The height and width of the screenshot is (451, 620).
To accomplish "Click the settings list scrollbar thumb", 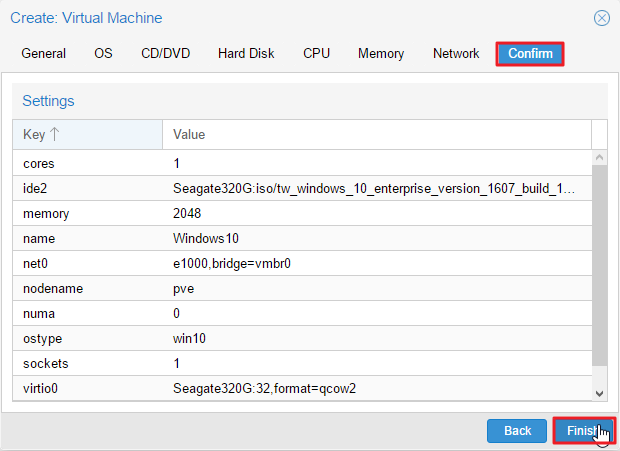I will click(599, 265).
